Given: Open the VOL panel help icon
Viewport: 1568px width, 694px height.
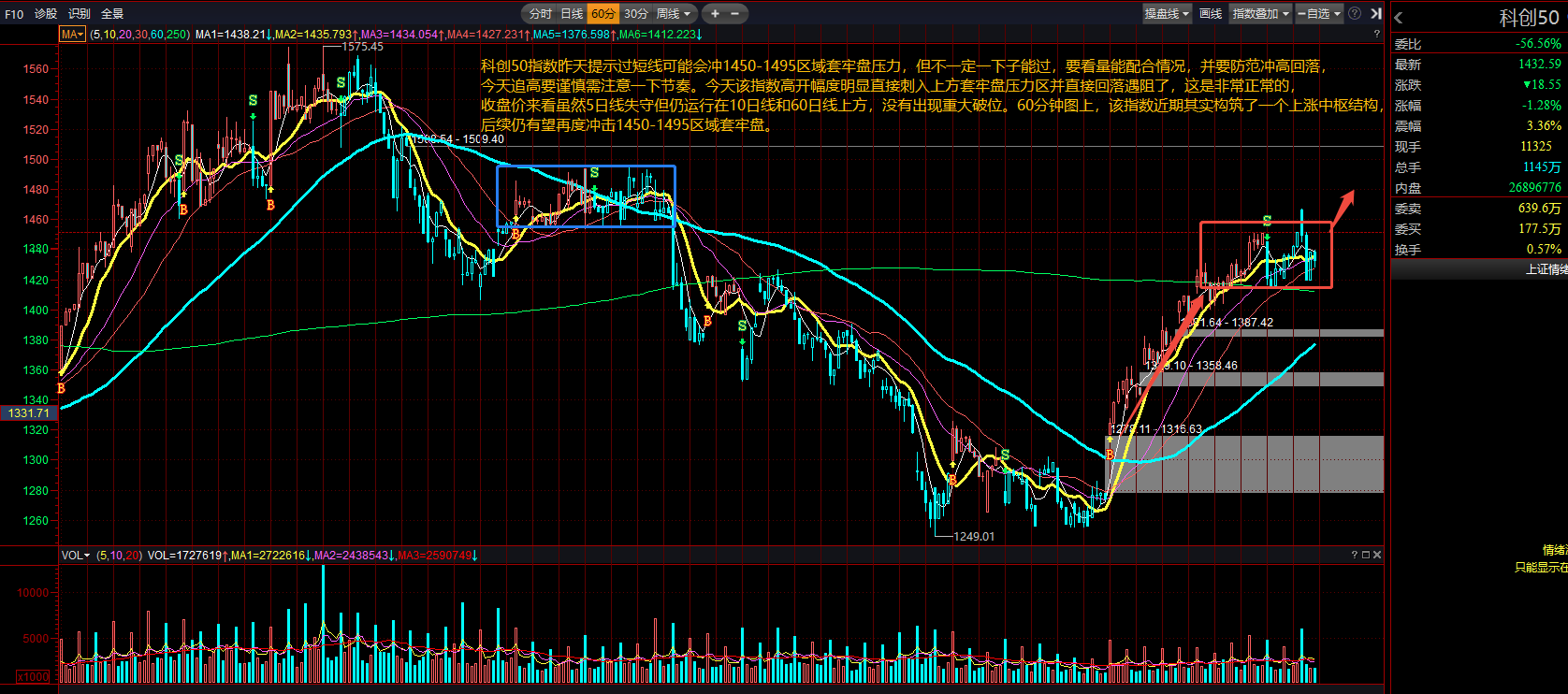Looking at the screenshot, I should (x=1354, y=555).
